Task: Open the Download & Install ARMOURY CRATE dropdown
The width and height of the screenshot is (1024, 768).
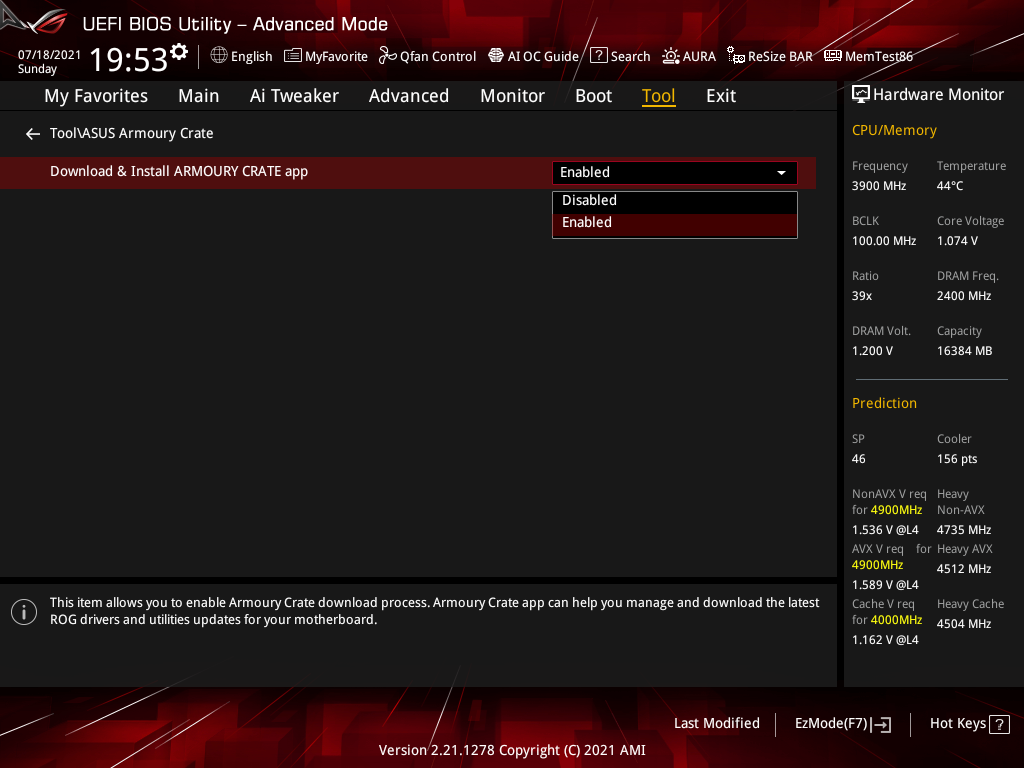Action: coord(780,172)
